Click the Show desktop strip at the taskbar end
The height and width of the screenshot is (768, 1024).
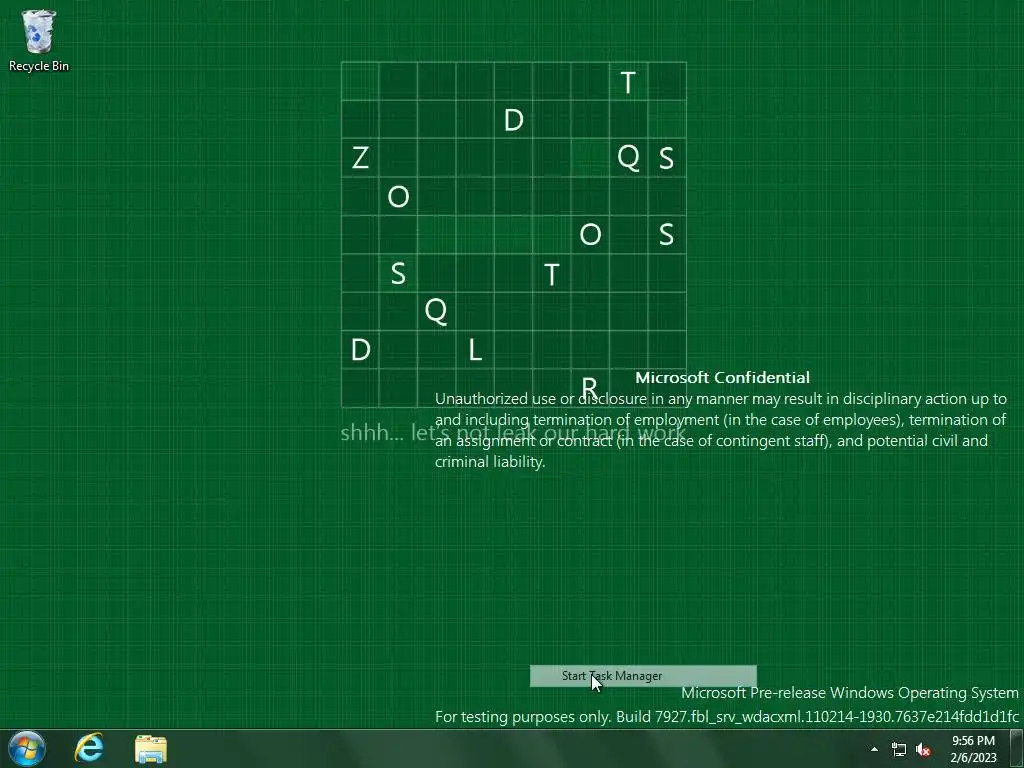1017,748
